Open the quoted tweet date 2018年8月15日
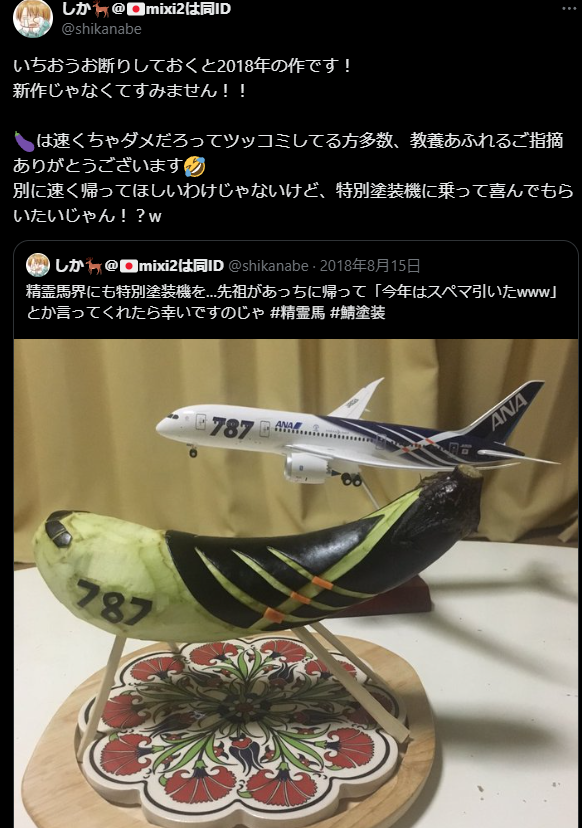 (370, 266)
